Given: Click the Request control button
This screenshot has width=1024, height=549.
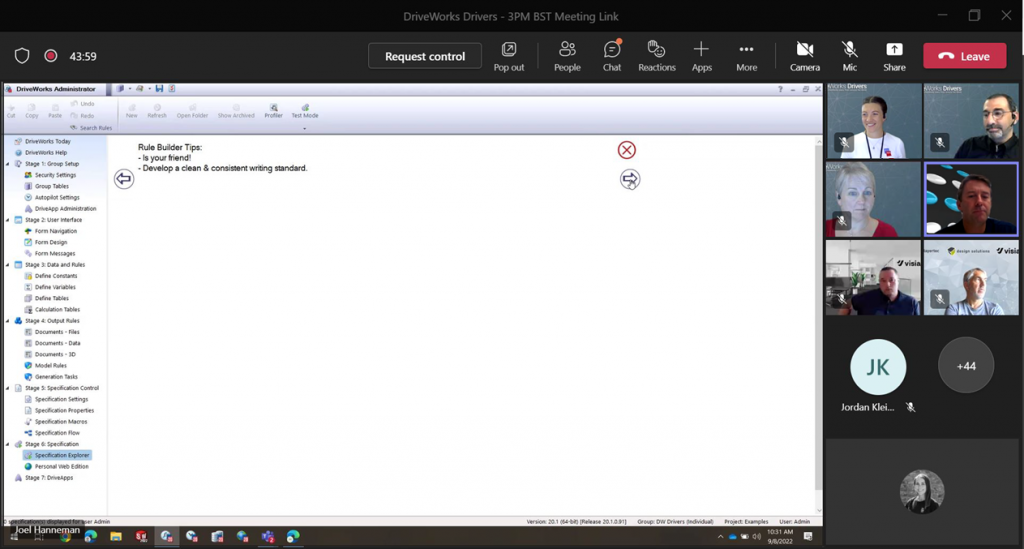Looking at the screenshot, I should (424, 56).
